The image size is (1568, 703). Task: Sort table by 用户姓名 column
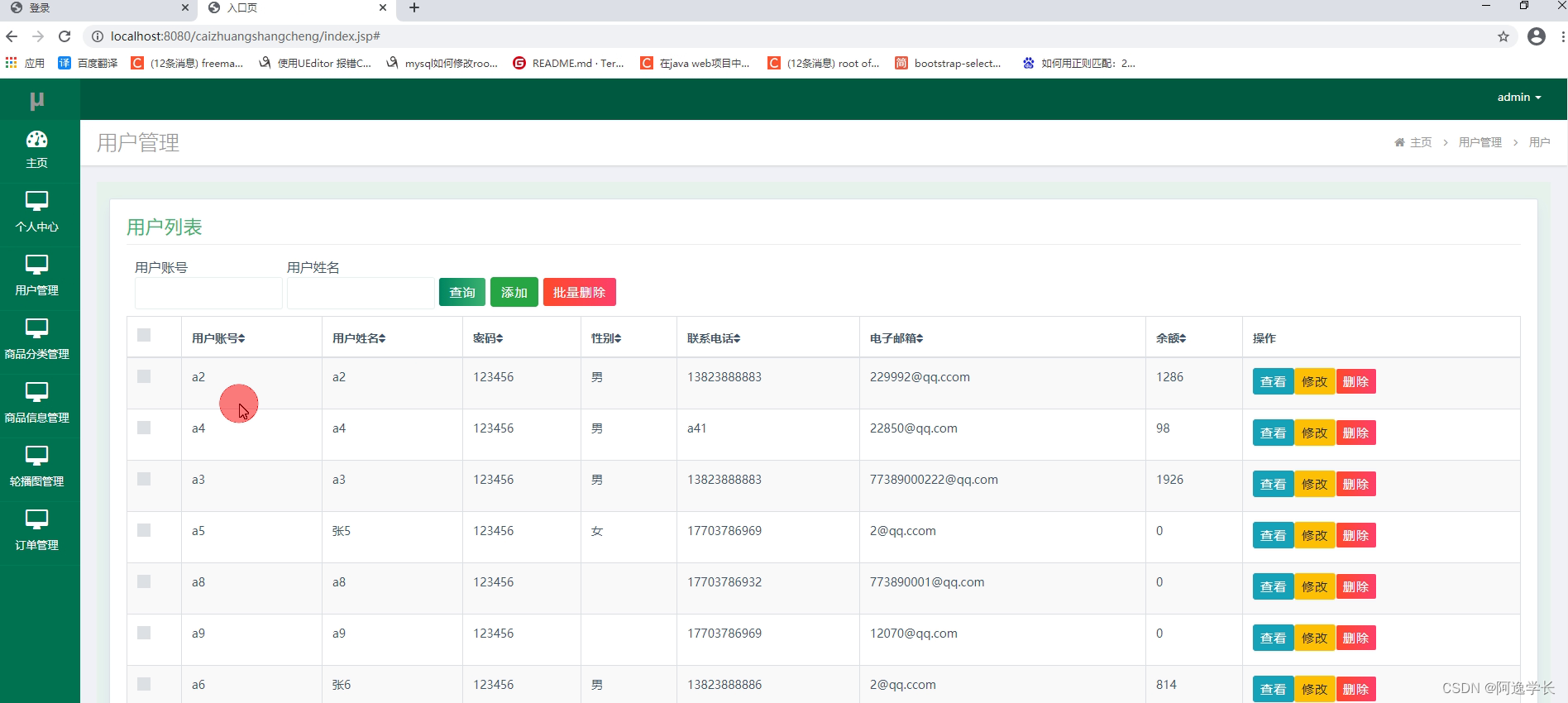pyautogui.click(x=359, y=338)
